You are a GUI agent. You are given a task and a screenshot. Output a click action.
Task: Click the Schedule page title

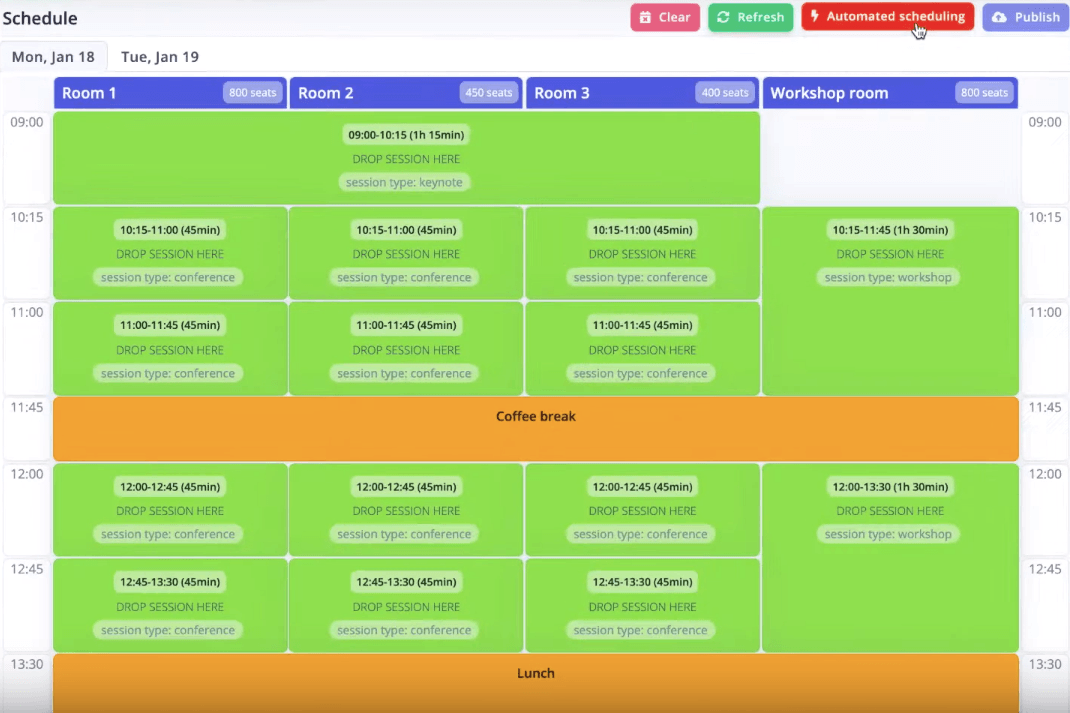[40, 18]
